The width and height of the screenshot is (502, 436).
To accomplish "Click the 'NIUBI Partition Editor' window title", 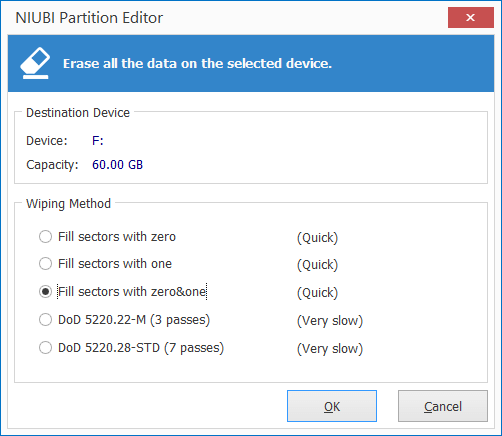I will click(x=89, y=18).
